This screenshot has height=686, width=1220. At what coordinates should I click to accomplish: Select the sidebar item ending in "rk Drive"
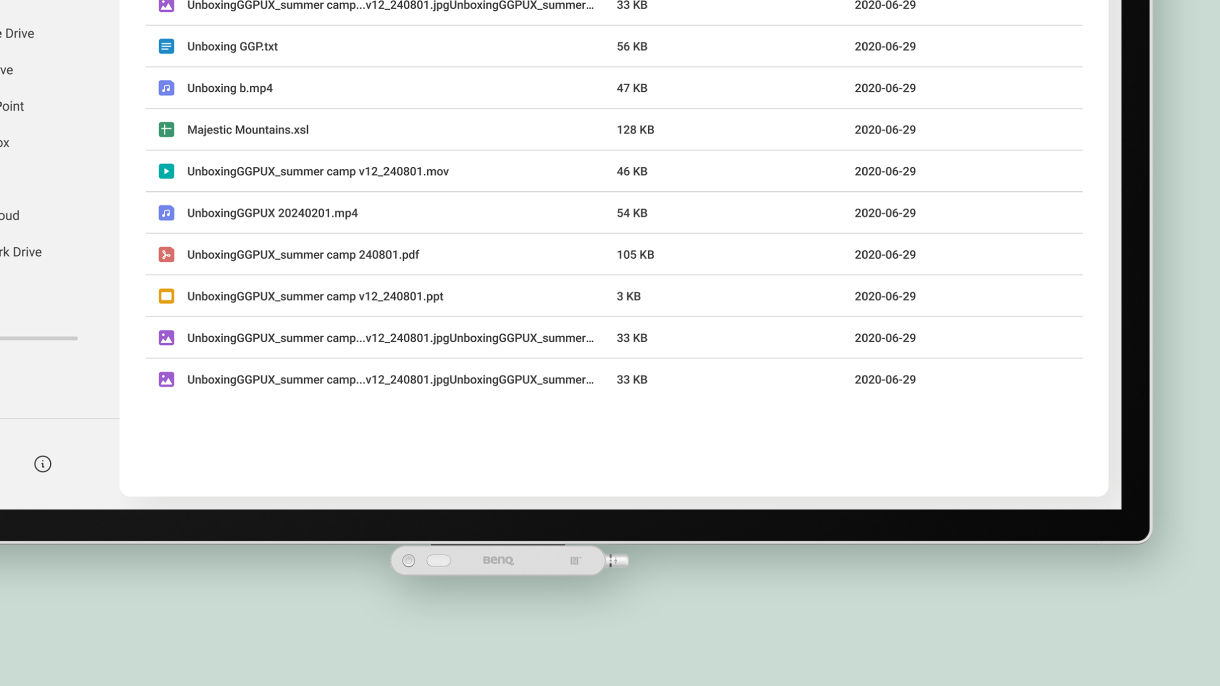coord(21,252)
